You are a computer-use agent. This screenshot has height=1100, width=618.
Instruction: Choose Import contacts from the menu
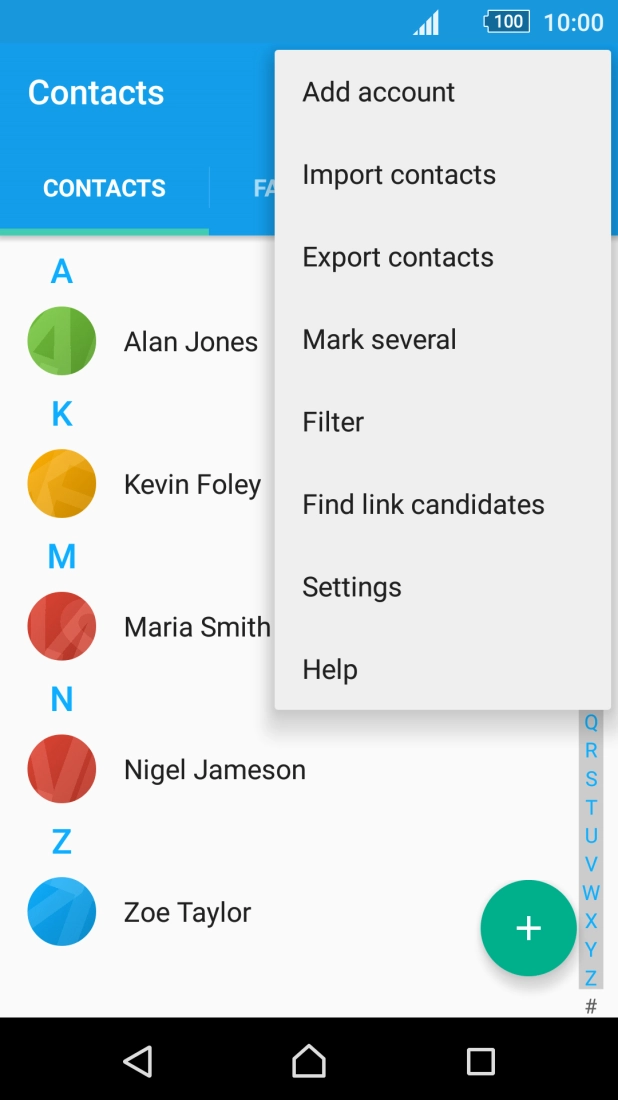point(398,174)
